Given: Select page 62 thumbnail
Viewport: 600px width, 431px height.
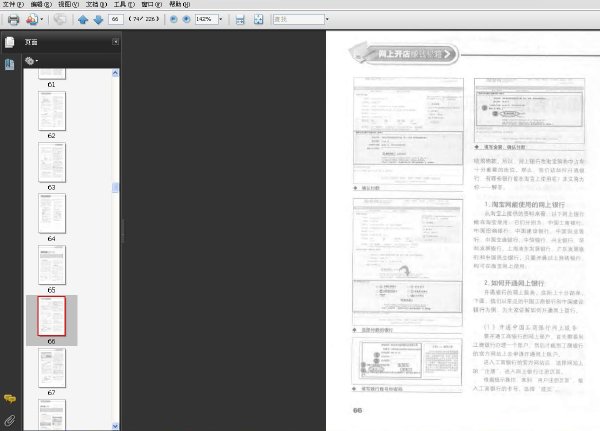Looking at the screenshot, I should point(52,111).
